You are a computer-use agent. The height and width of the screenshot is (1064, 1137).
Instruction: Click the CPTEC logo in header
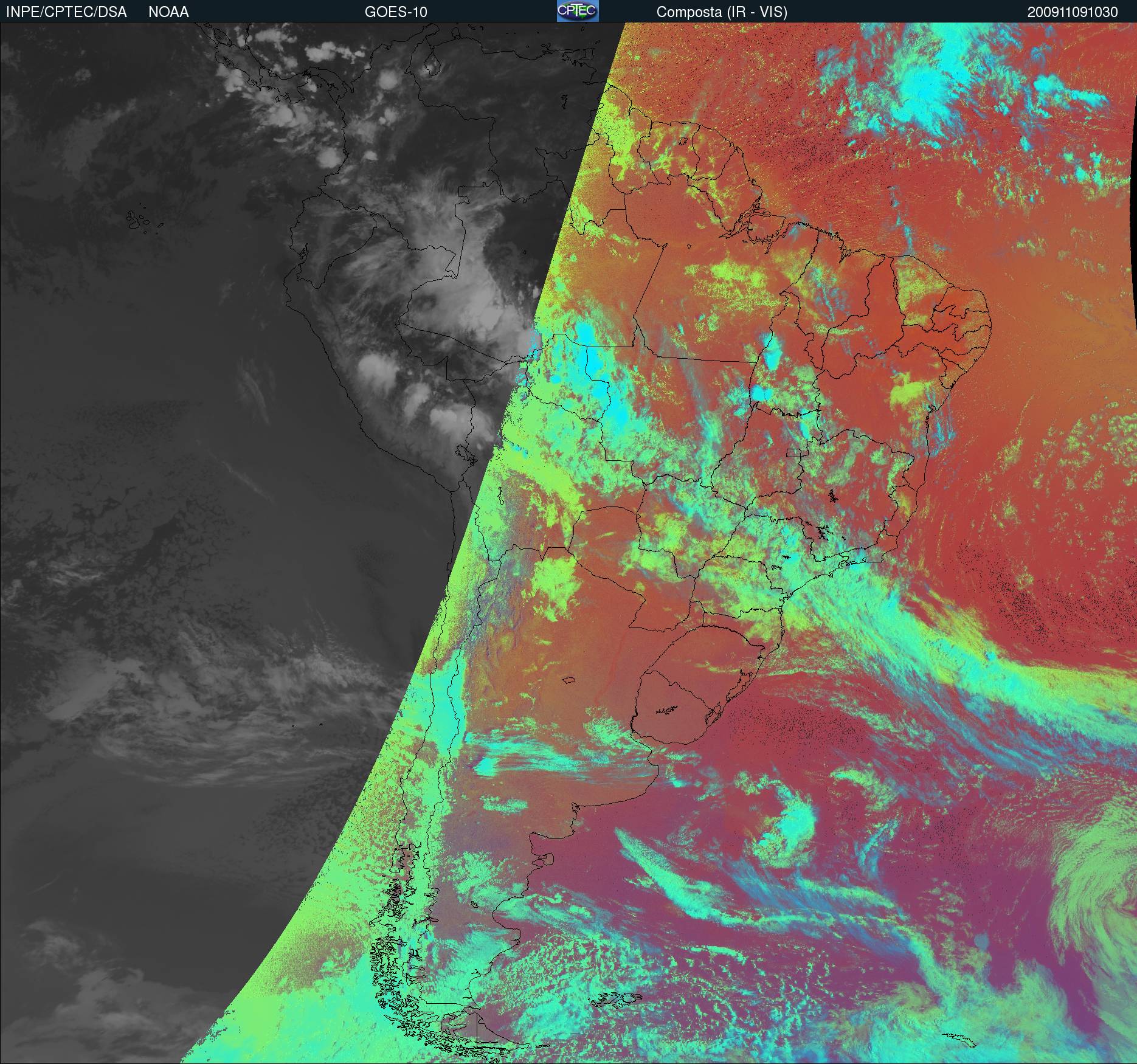pyautogui.click(x=578, y=11)
